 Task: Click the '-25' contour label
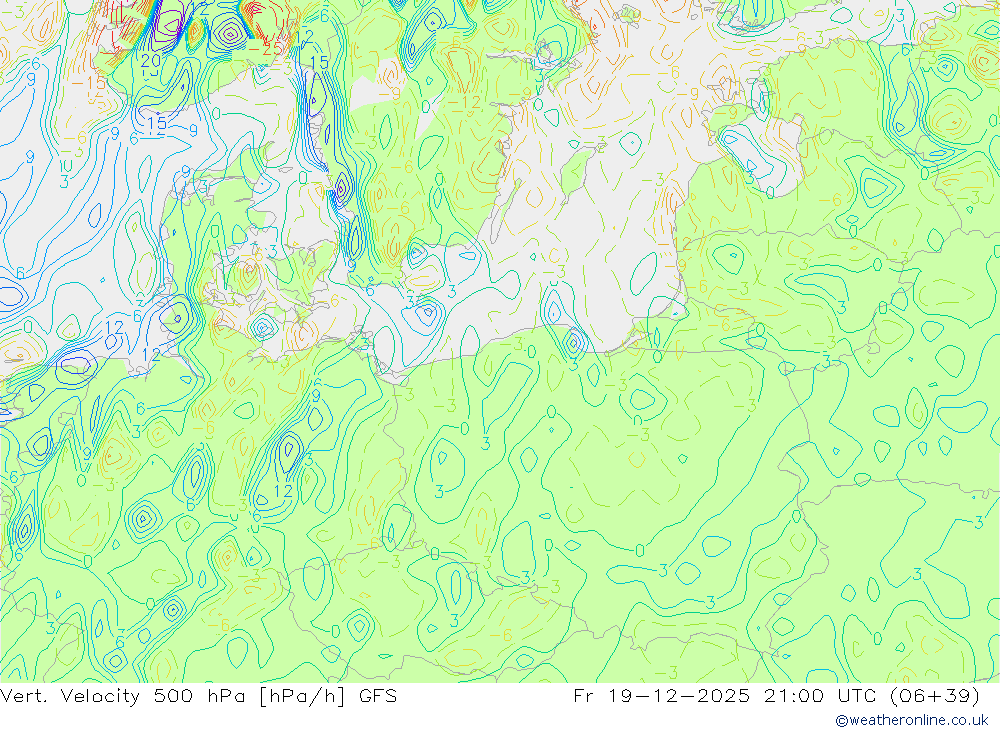(x=265, y=48)
